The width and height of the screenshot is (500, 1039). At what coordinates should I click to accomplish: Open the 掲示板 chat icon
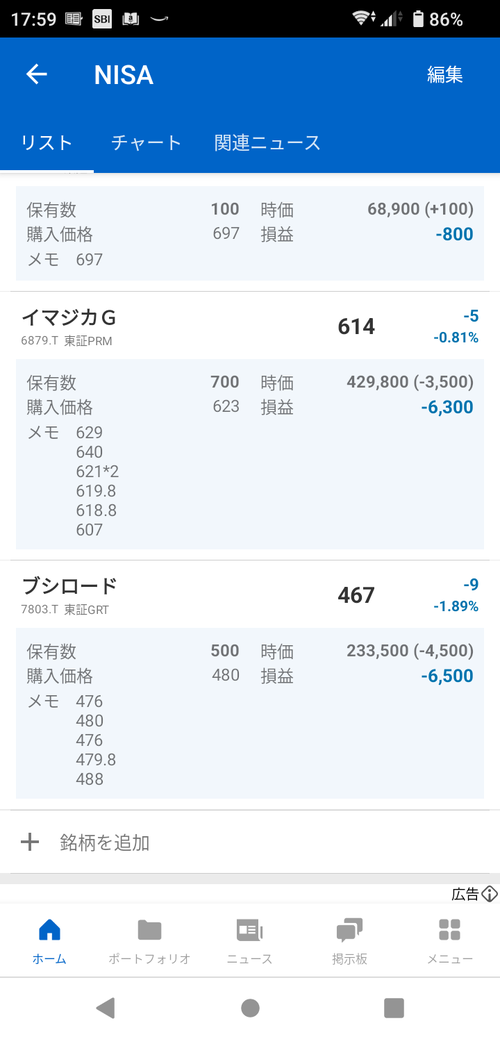[350, 930]
